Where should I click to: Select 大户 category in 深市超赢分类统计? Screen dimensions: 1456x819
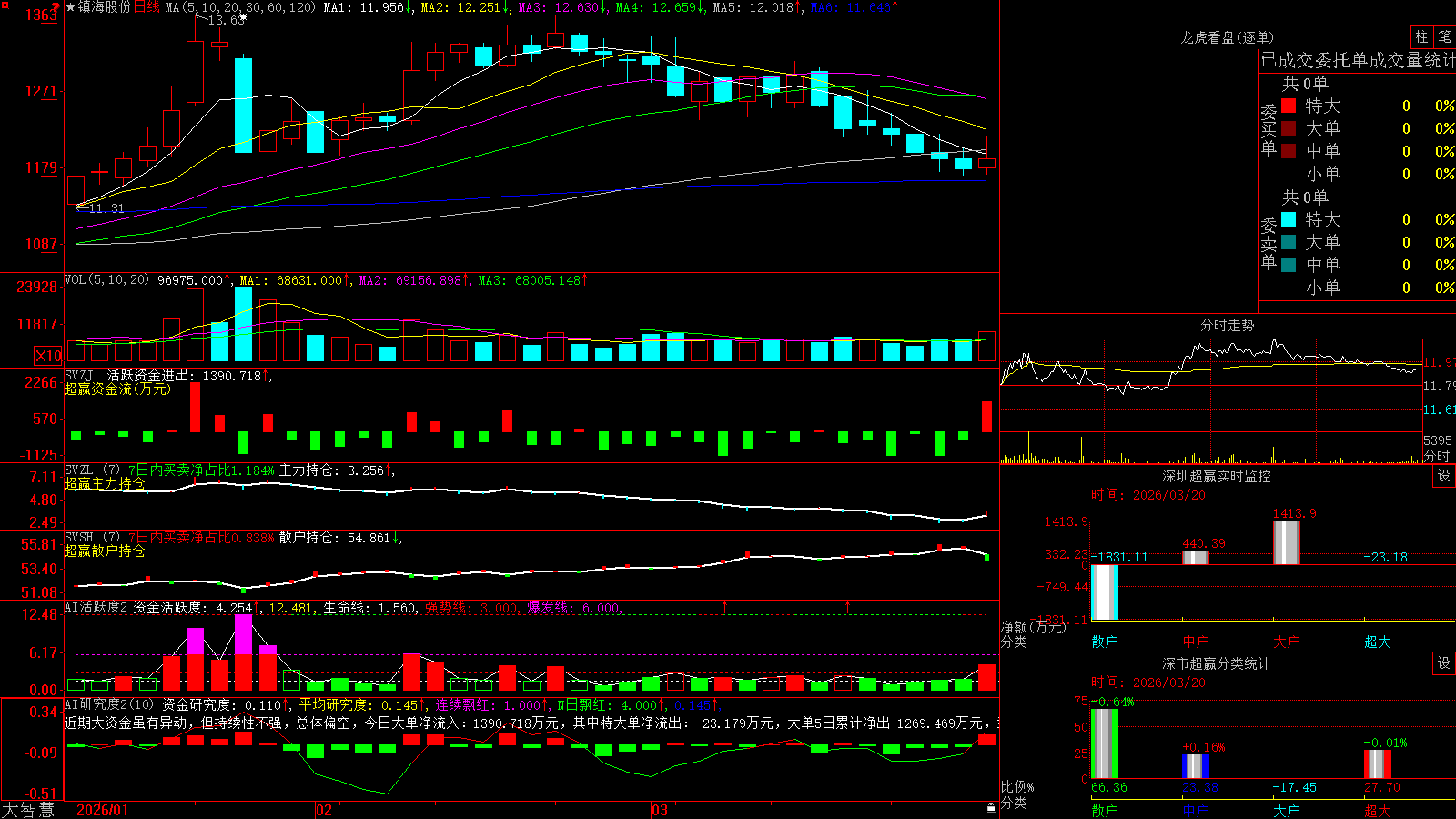tap(1287, 811)
